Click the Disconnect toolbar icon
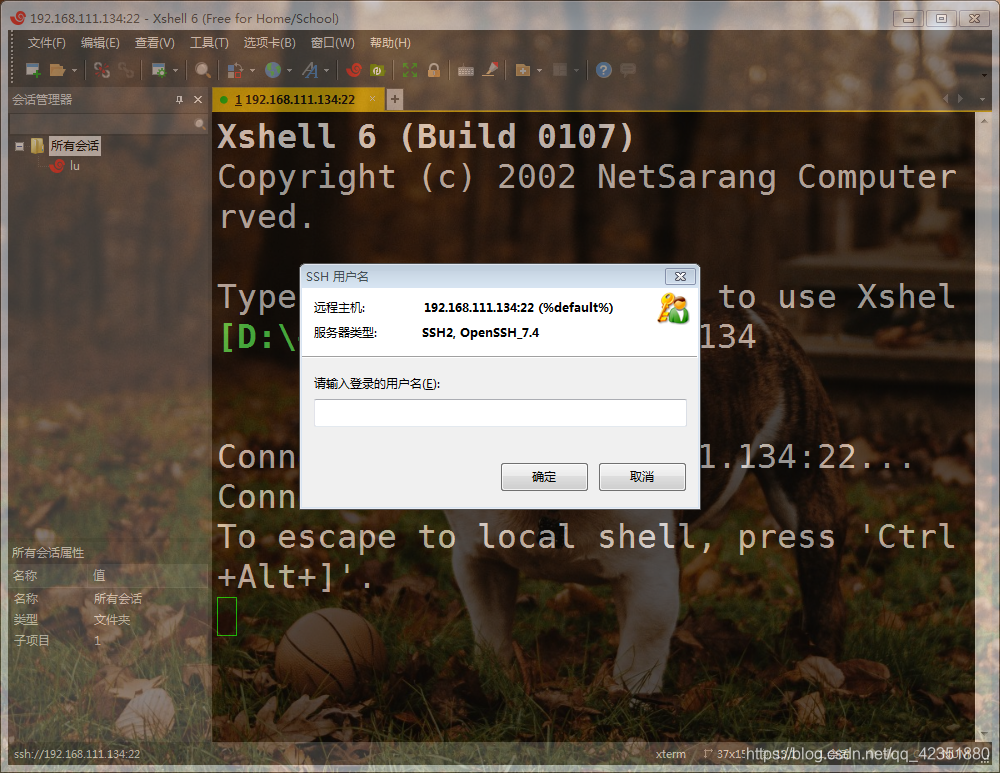 pos(101,70)
